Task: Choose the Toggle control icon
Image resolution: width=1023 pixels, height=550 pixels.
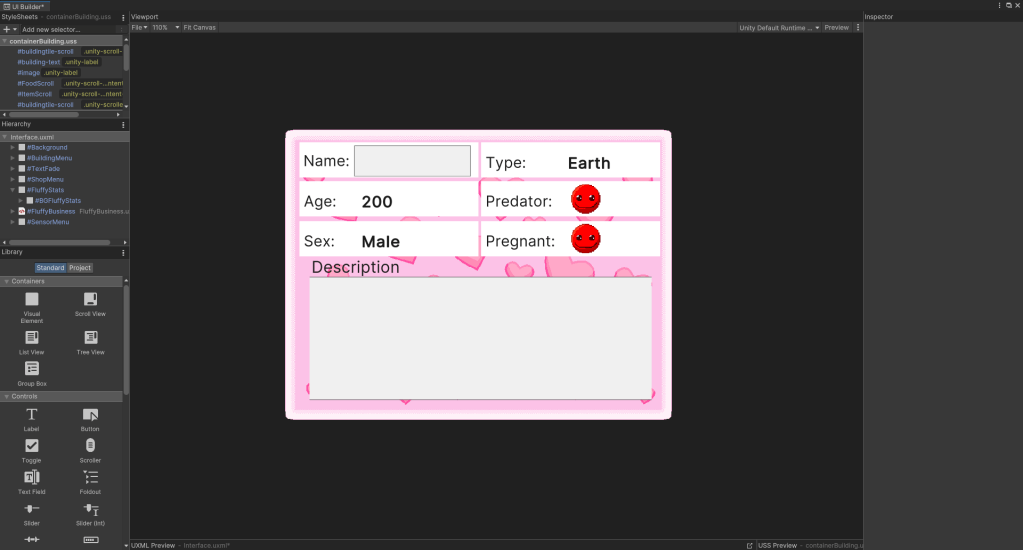Action: pos(31,446)
